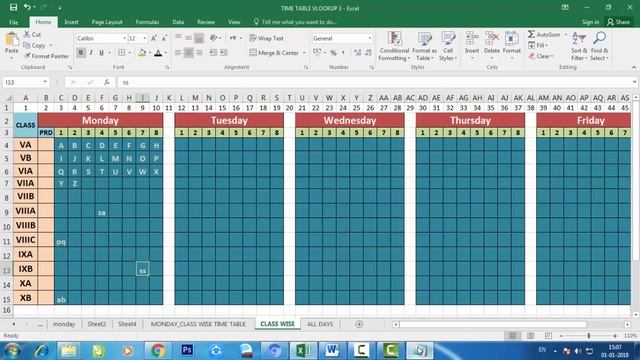Screen dimensions: 640x360
Task: Decrease font size with small A icon
Action: point(164,38)
